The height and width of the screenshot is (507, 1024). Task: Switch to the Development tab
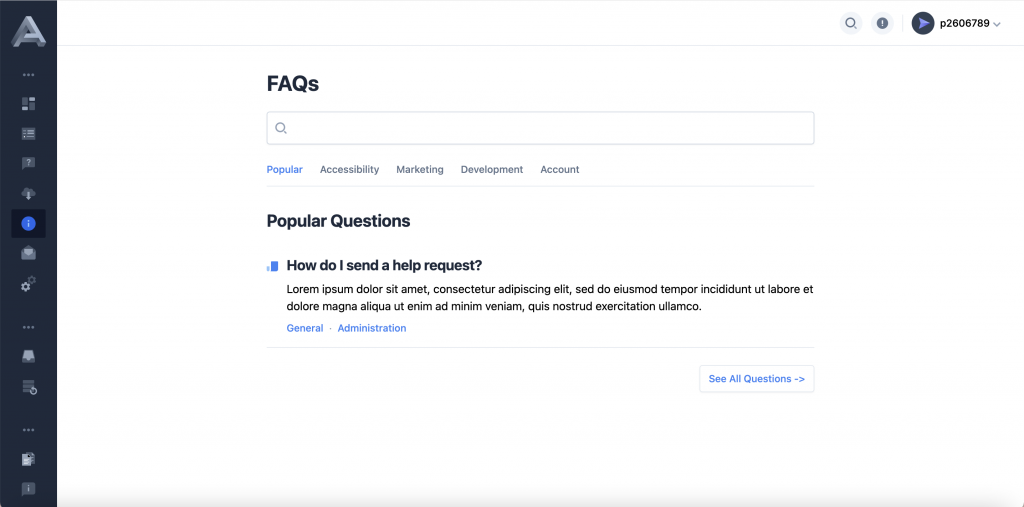492,169
